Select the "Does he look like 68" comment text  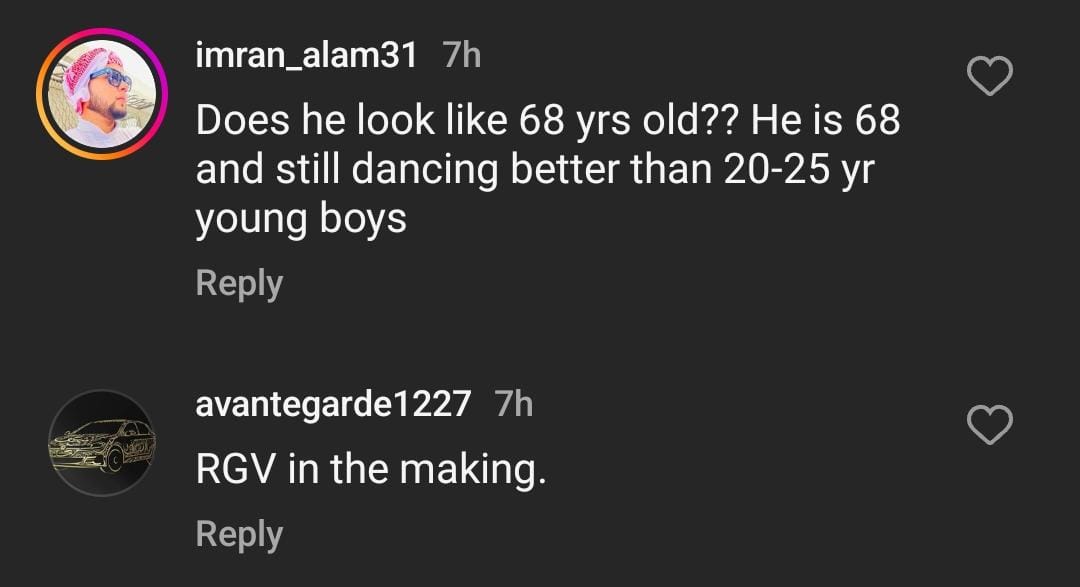(547, 121)
